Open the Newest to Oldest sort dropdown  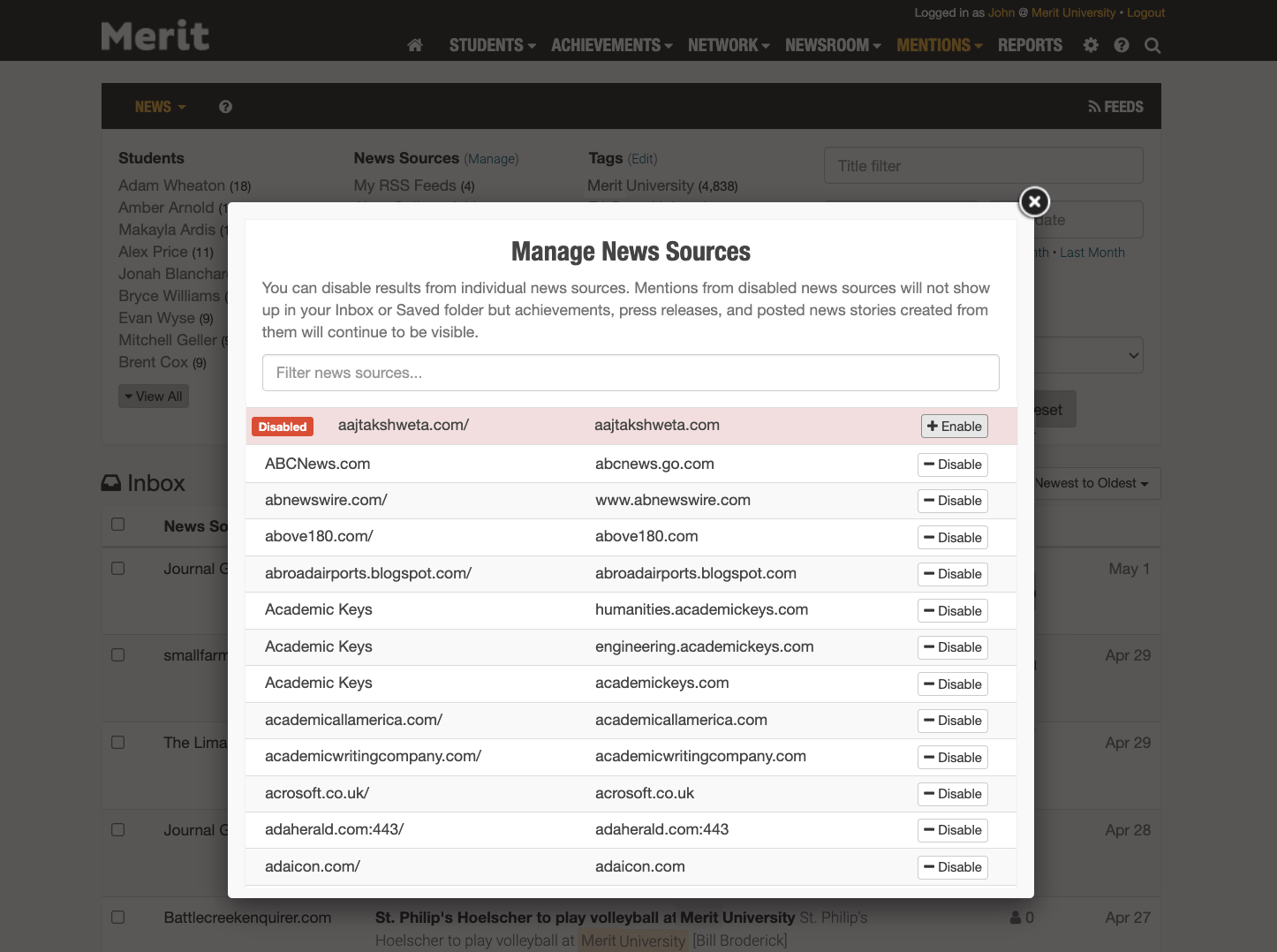tap(1092, 483)
